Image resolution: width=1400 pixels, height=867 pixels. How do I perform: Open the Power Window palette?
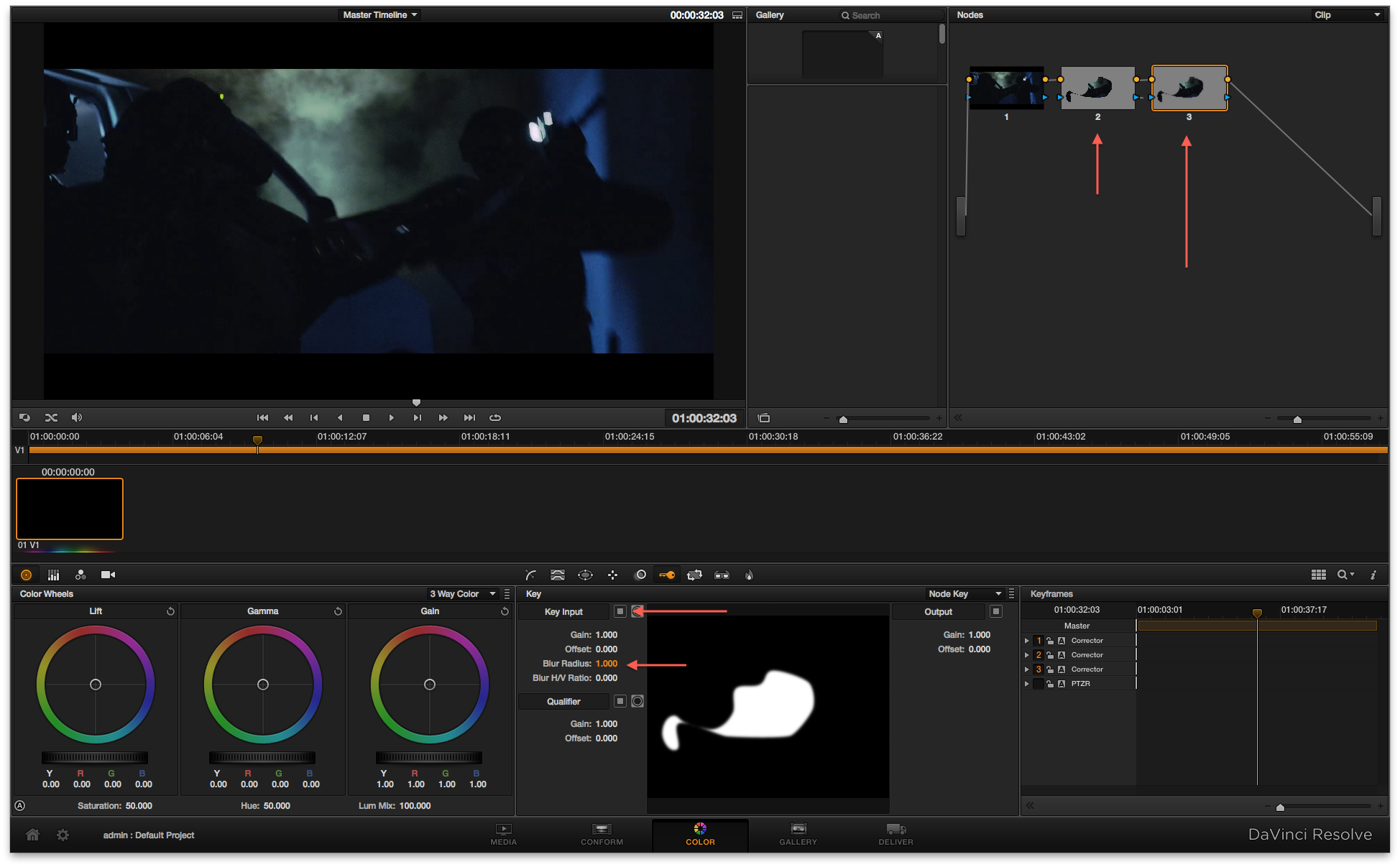pyautogui.click(x=585, y=575)
